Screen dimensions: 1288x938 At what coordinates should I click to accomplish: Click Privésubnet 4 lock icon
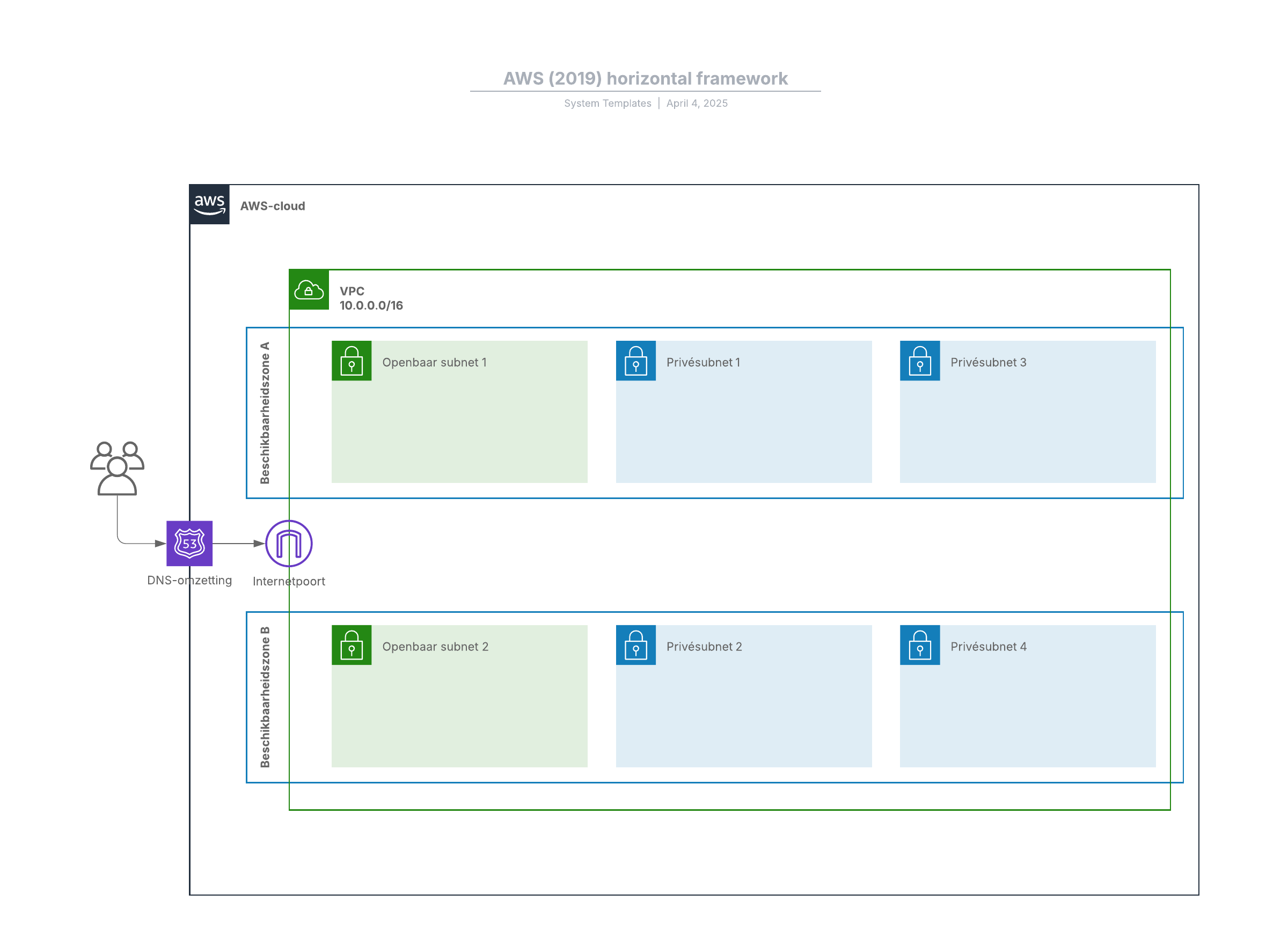click(x=919, y=645)
